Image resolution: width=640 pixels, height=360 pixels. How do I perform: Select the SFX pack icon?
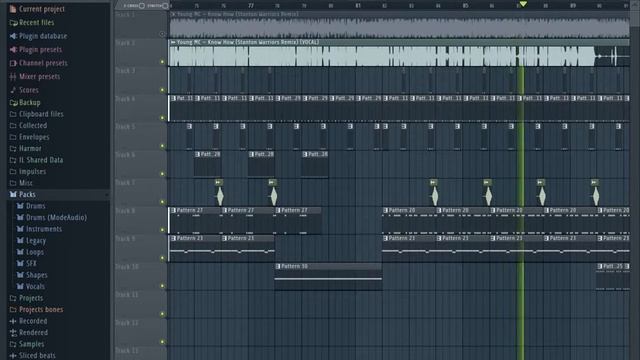coord(20,263)
